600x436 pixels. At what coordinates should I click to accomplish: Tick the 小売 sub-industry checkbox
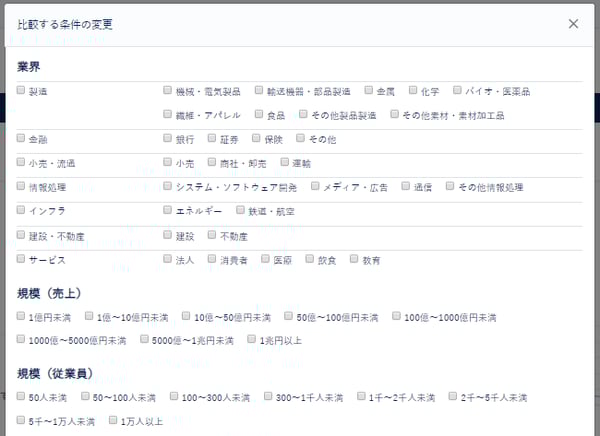point(167,162)
